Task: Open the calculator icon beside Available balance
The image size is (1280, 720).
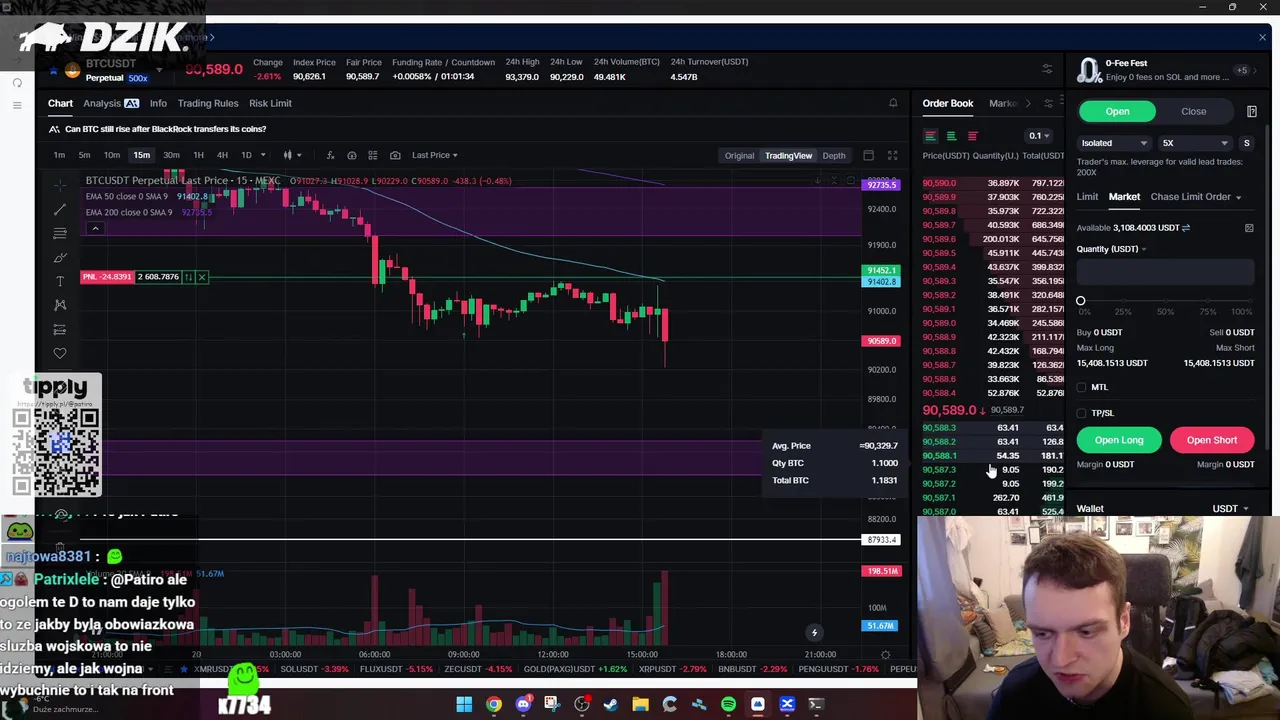Action: click(x=1249, y=228)
